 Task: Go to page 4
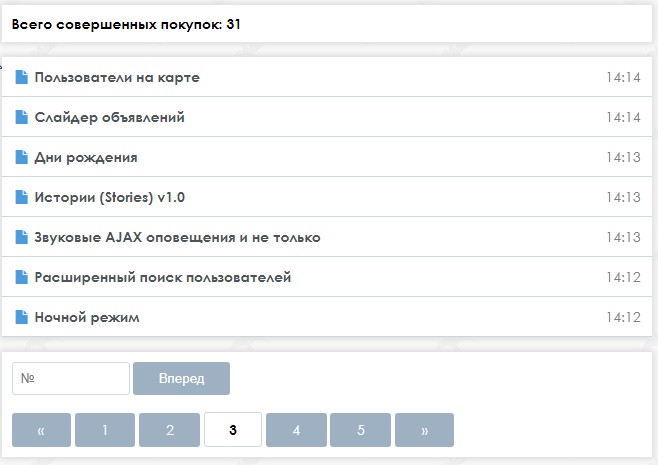(296, 430)
